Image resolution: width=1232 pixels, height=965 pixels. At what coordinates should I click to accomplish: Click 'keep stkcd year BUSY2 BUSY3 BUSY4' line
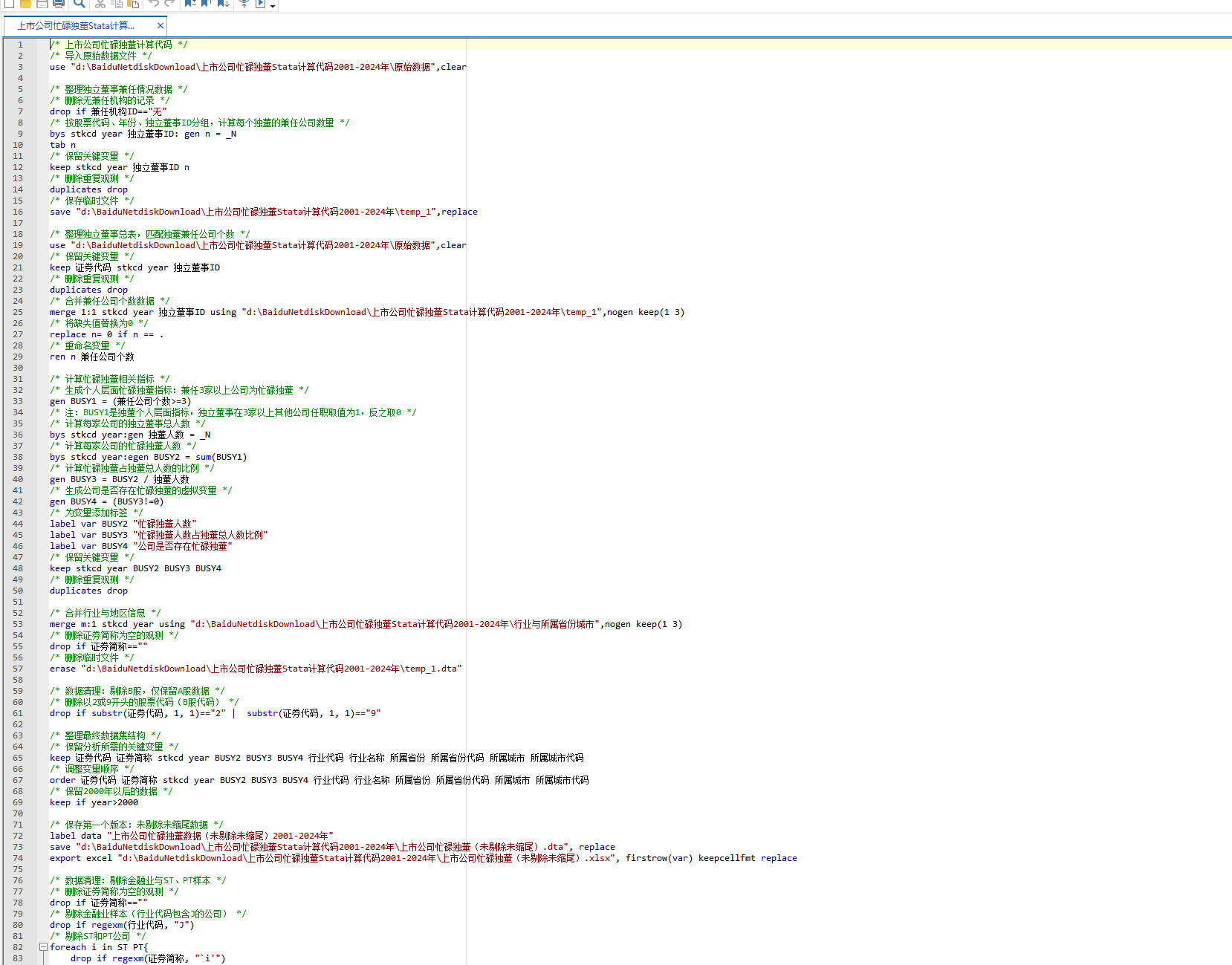(x=135, y=568)
